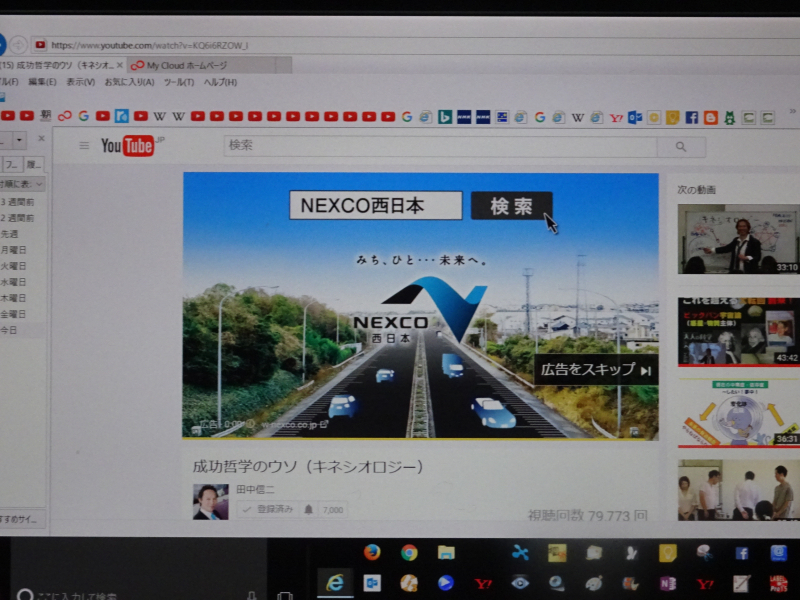Image resolution: width=800 pixels, height=600 pixels.
Task: Expand the 先週 history group
Action: click(x=9, y=234)
